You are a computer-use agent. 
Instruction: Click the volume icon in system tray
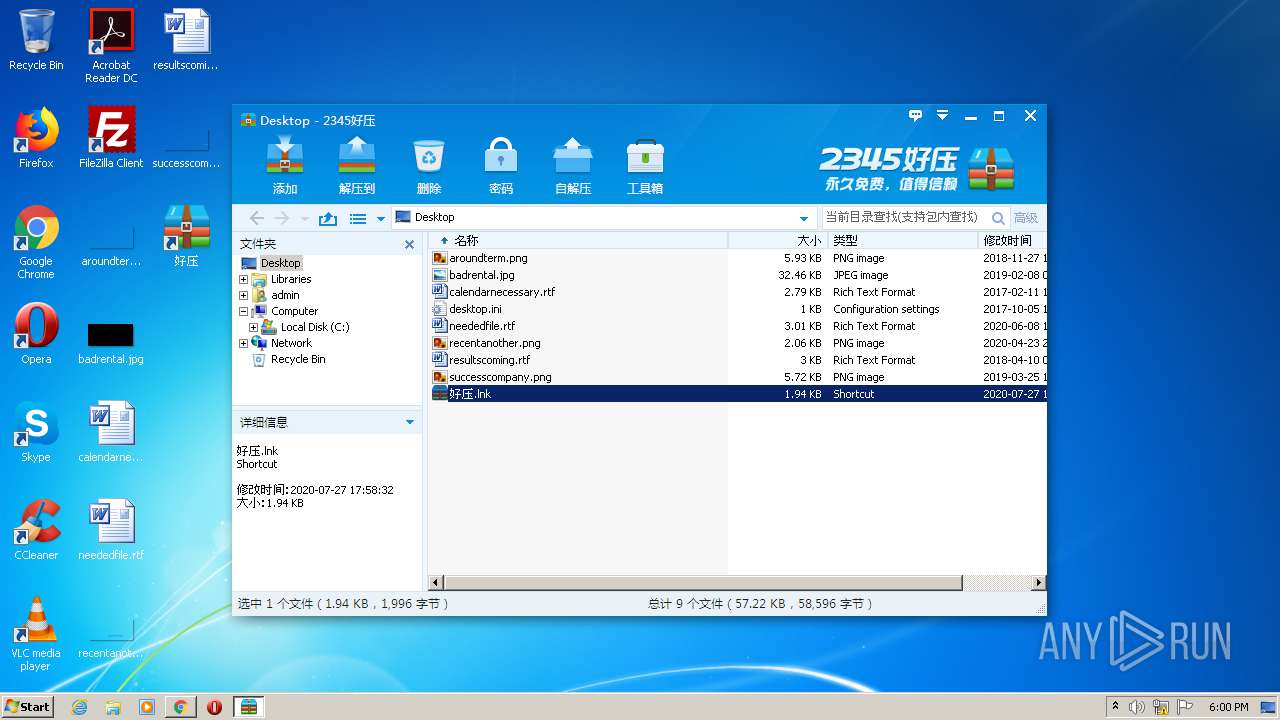[1136, 707]
